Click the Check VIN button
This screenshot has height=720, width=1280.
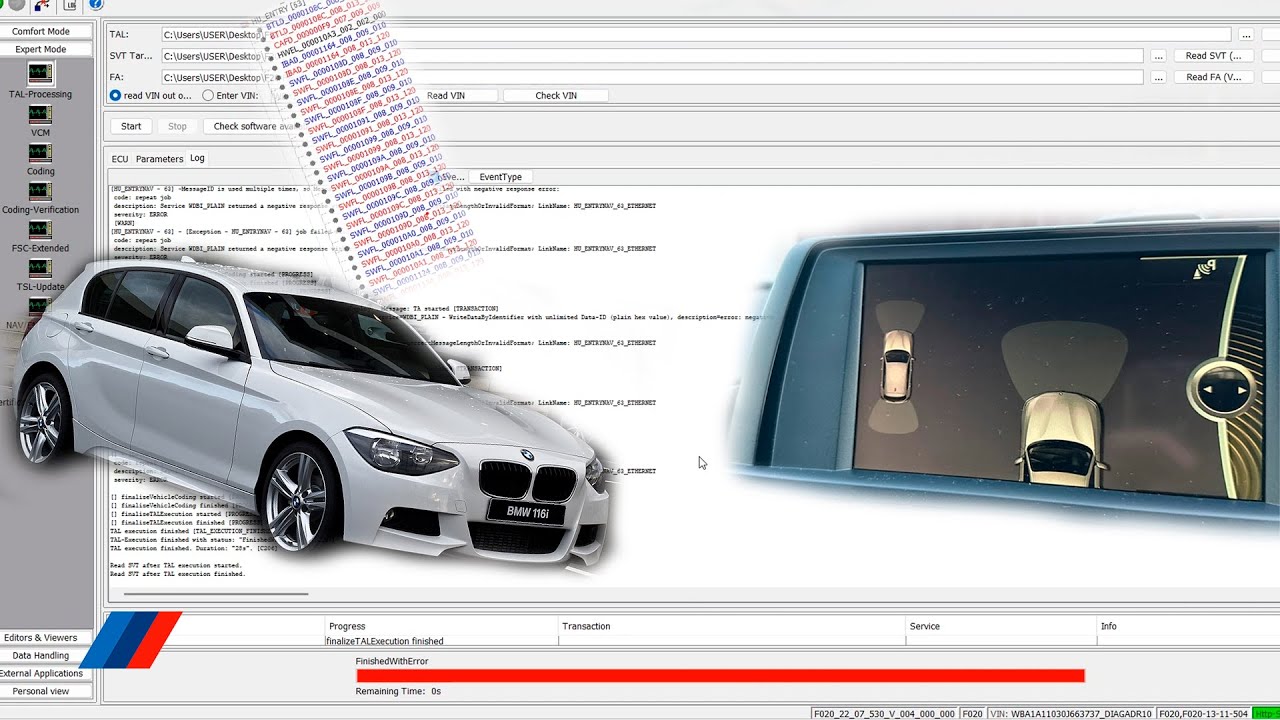pos(556,96)
